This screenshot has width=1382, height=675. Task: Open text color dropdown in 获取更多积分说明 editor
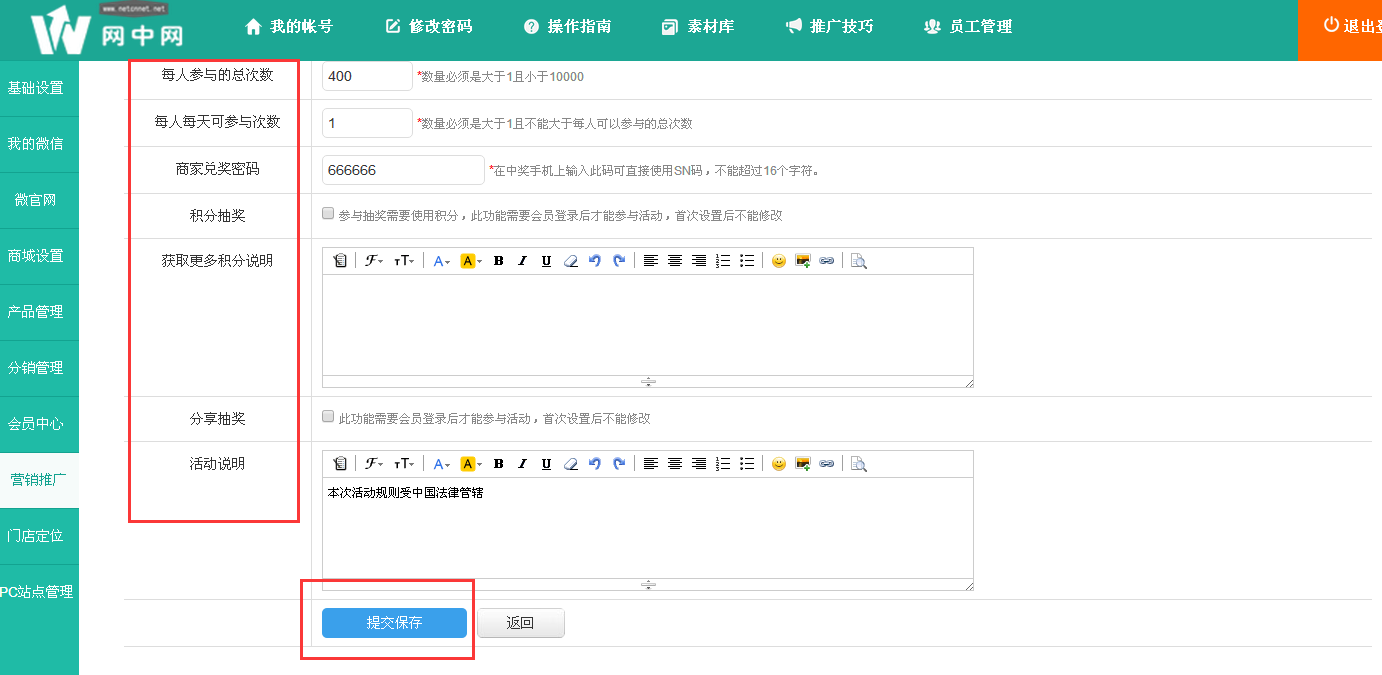[442, 261]
